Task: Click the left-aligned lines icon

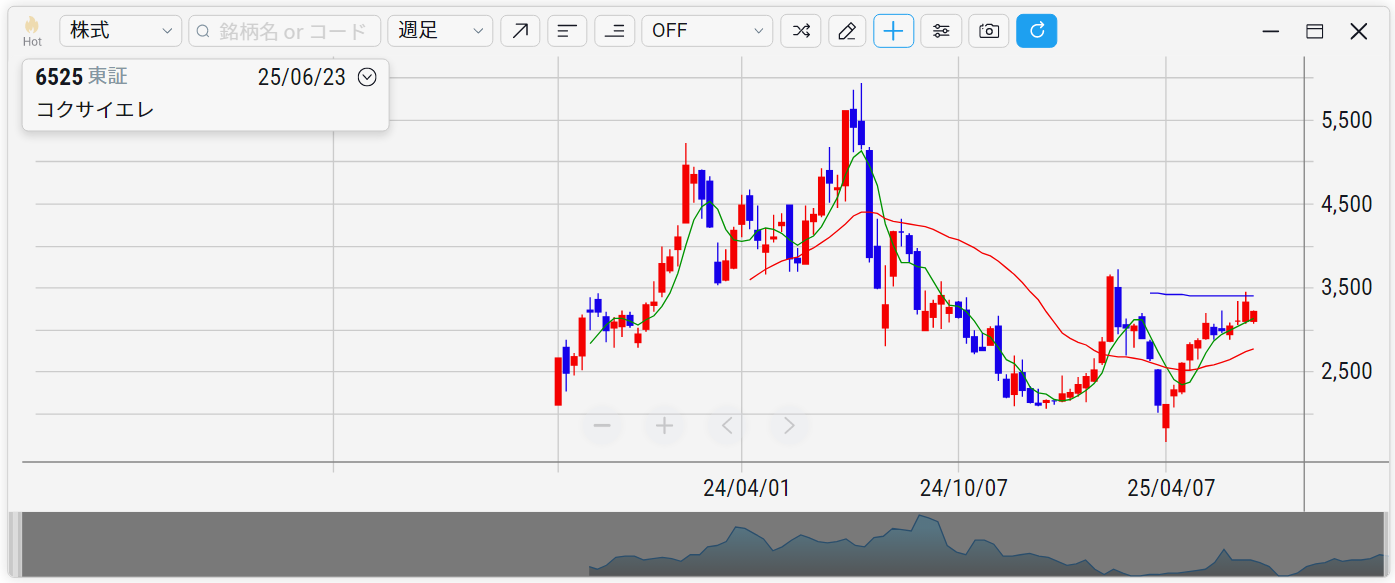Action: click(x=567, y=31)
